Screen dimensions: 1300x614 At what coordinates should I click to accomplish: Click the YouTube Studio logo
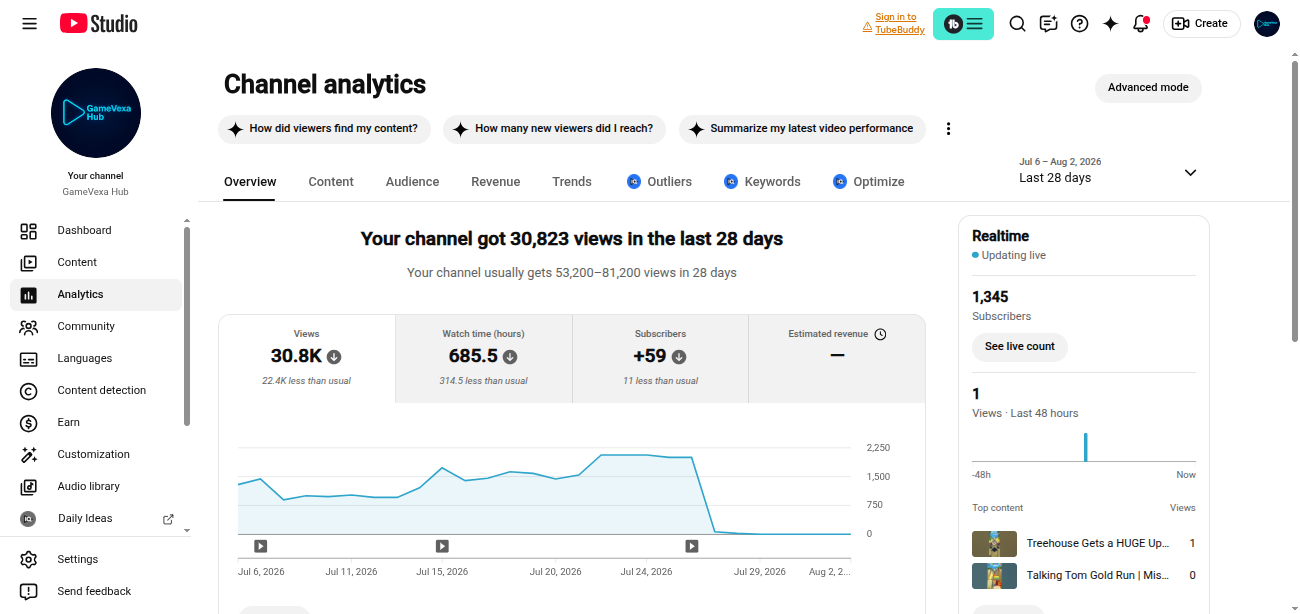pyautogui.click(x=98, y=24)
